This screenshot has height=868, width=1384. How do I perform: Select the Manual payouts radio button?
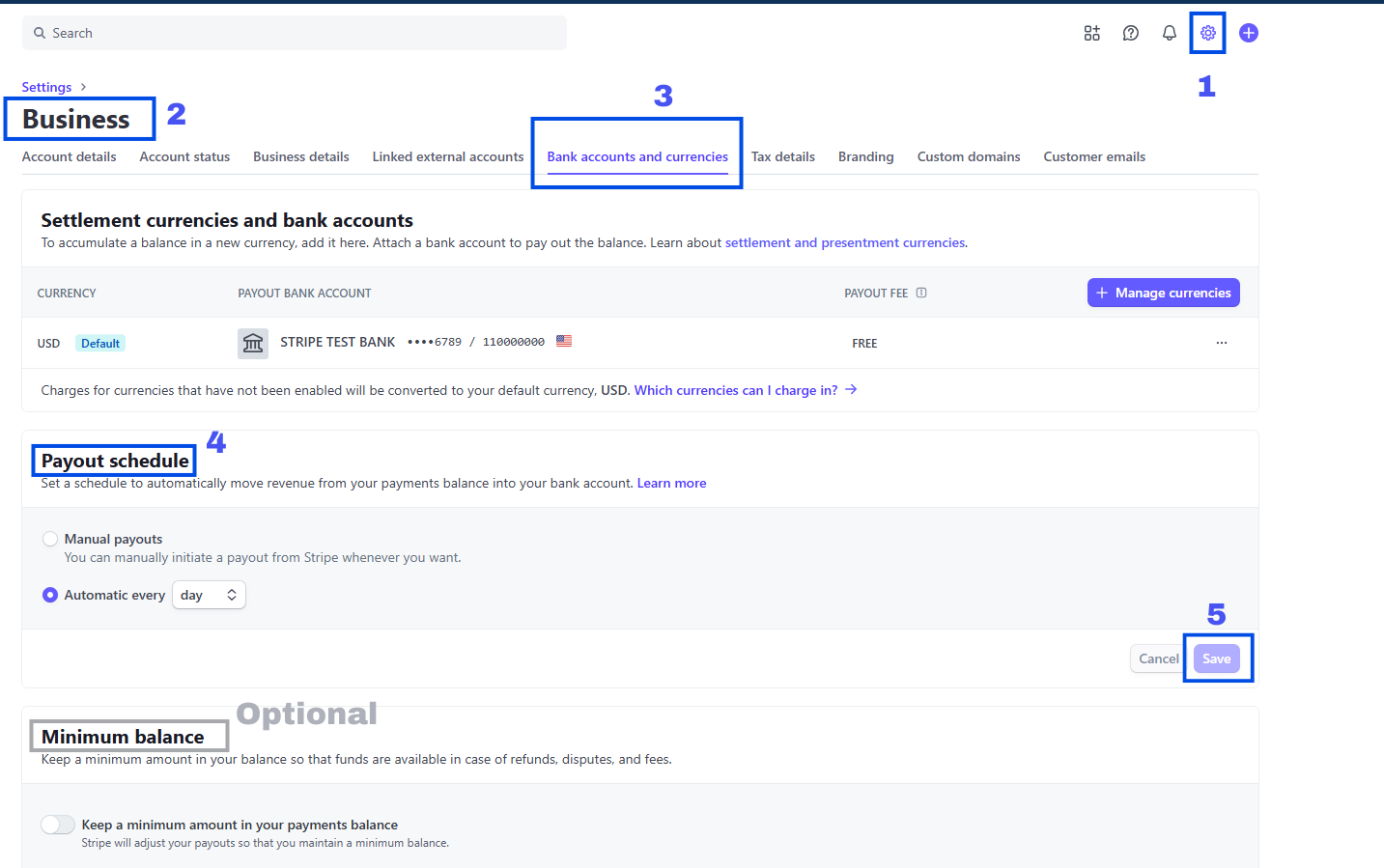tap(50, 539)
